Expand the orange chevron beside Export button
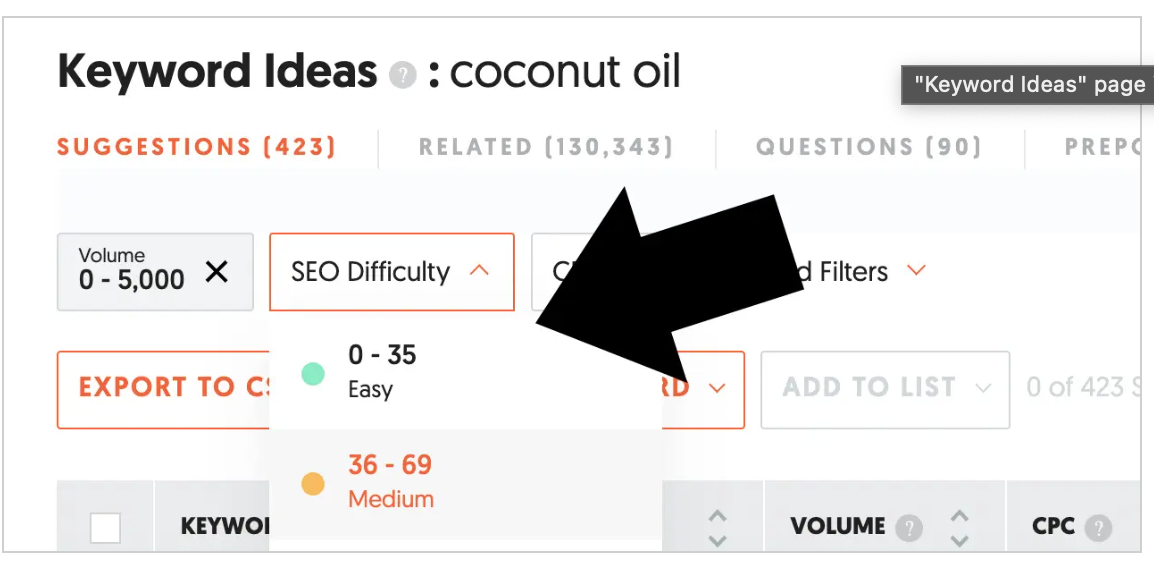Viewport: 1154px width, 572px height. click(717, 388)
